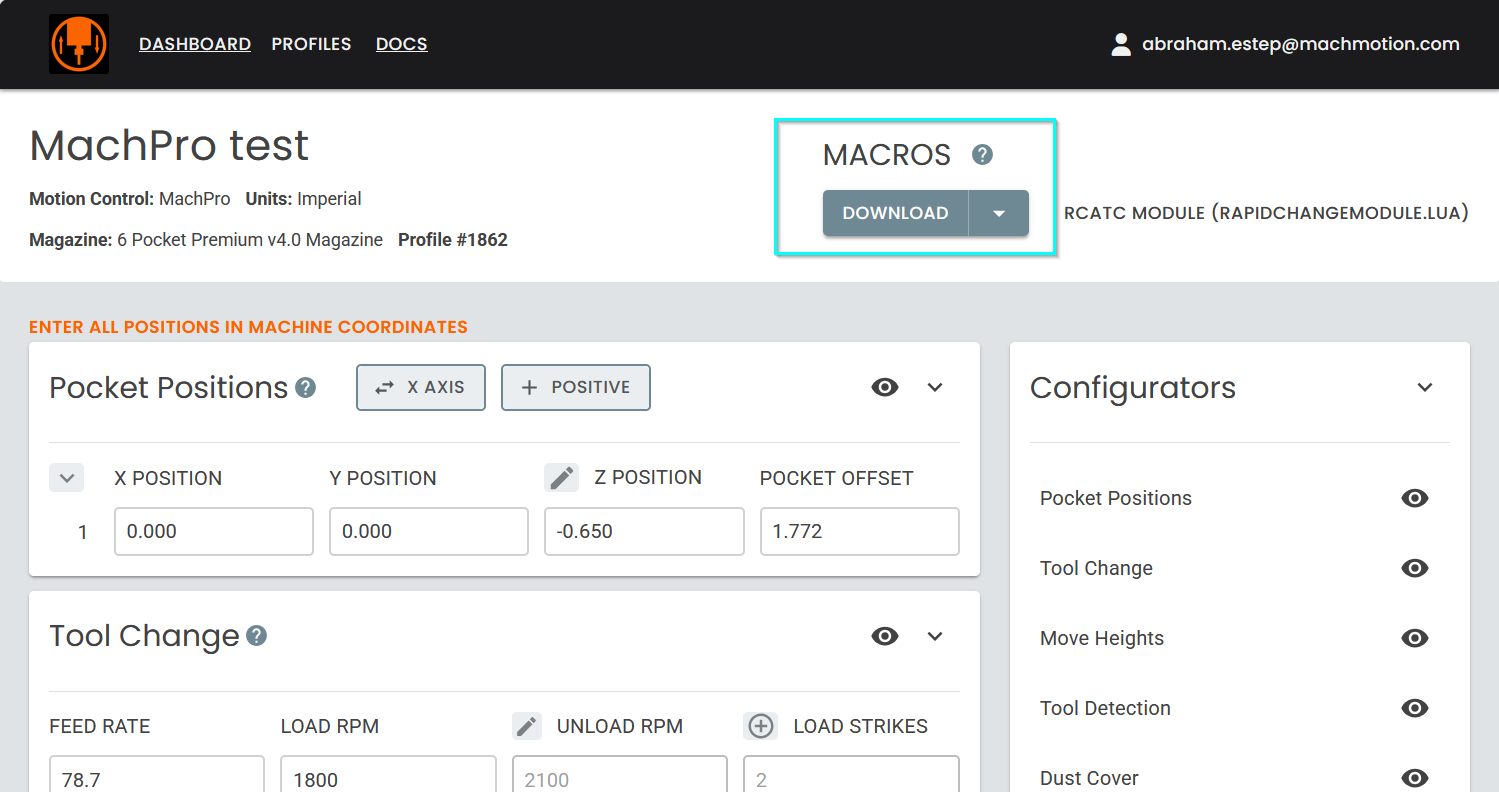This screenshot has height=792, width=1499.
Task: Click the Positive direction button
Action: coord(576,387)
